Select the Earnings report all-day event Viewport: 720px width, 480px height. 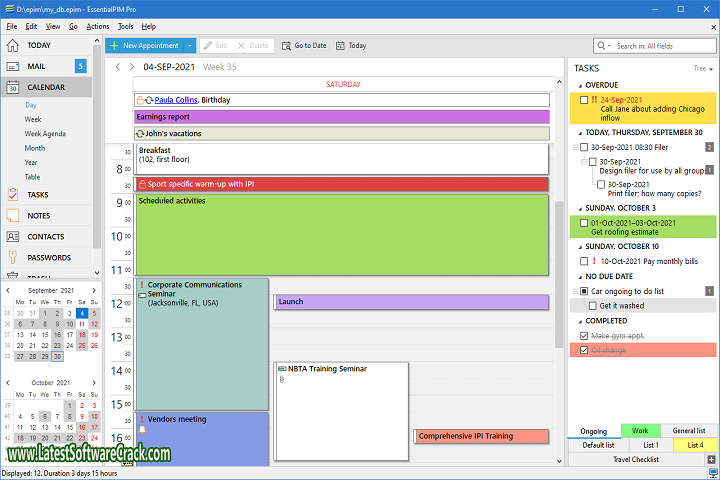[x=342, y=117]
